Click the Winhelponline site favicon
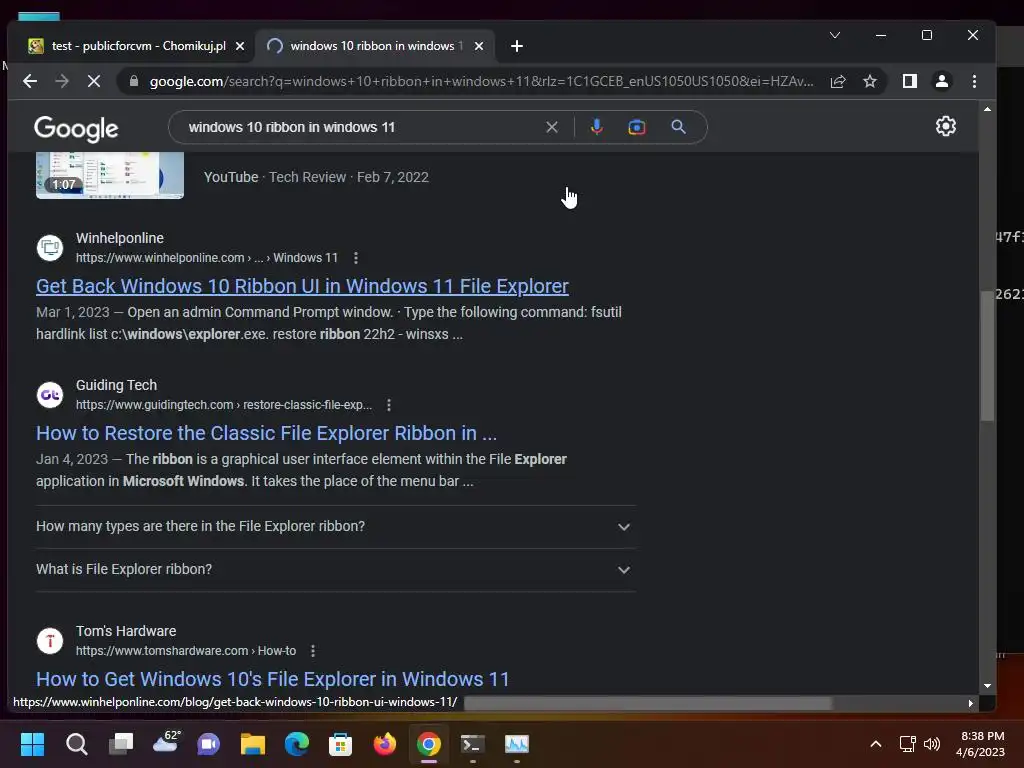1024x768 pixels. 50,248
